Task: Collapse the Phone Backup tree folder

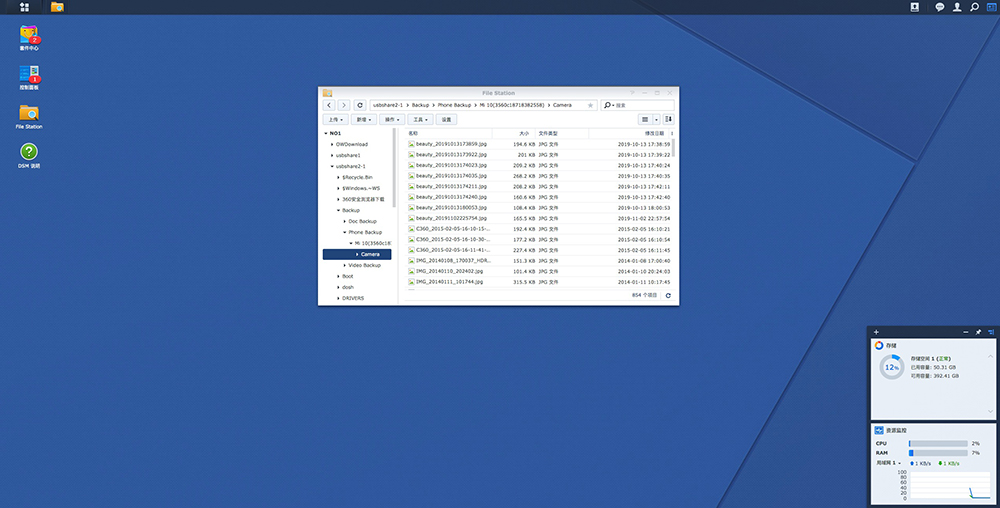Action: click(345, 232)
